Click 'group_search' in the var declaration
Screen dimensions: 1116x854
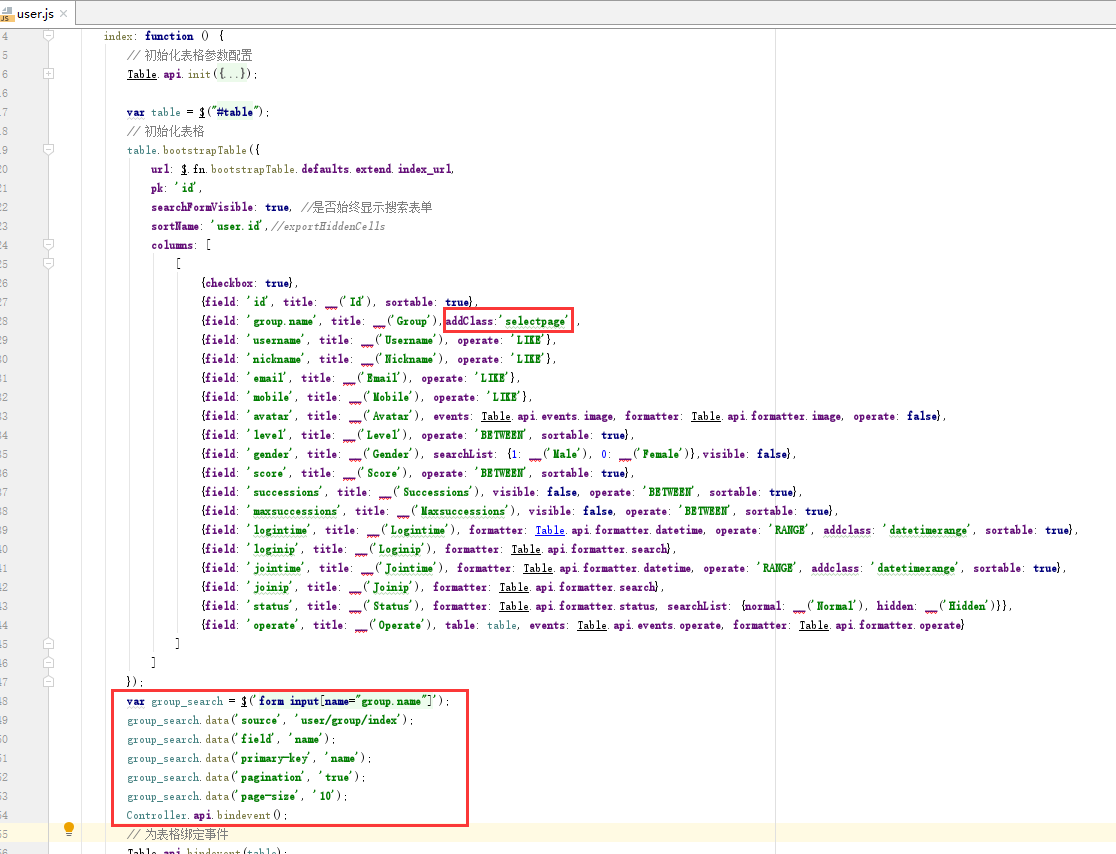(x=187, y=701)
